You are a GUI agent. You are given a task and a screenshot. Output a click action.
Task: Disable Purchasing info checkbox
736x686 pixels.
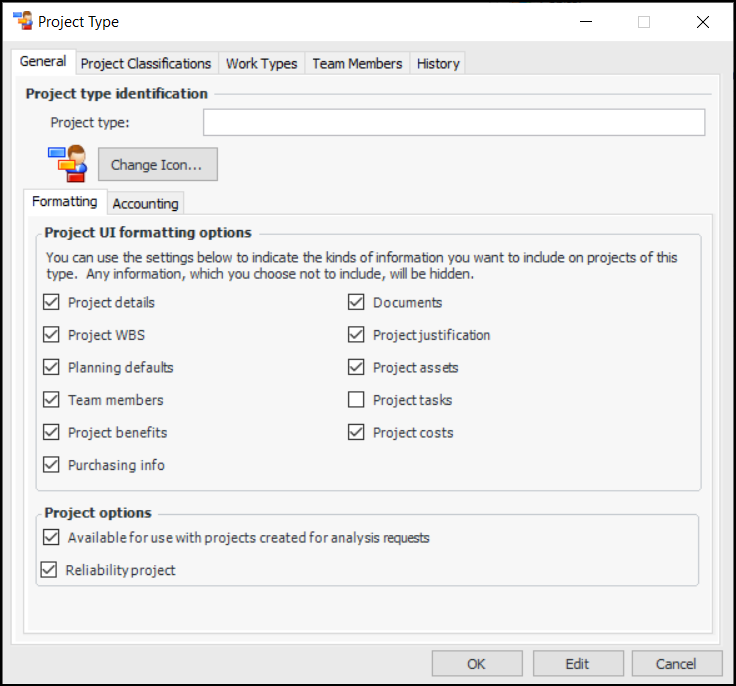pos(52,465)
